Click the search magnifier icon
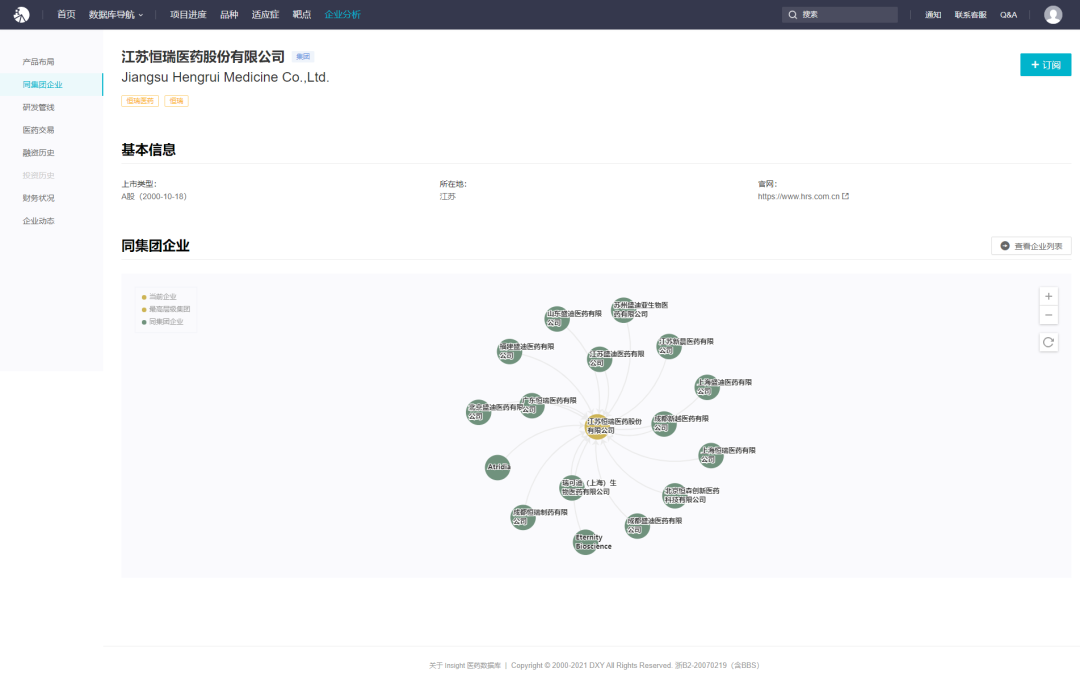The width and height of the screenshot is (1080, 685). pos(793,14)
